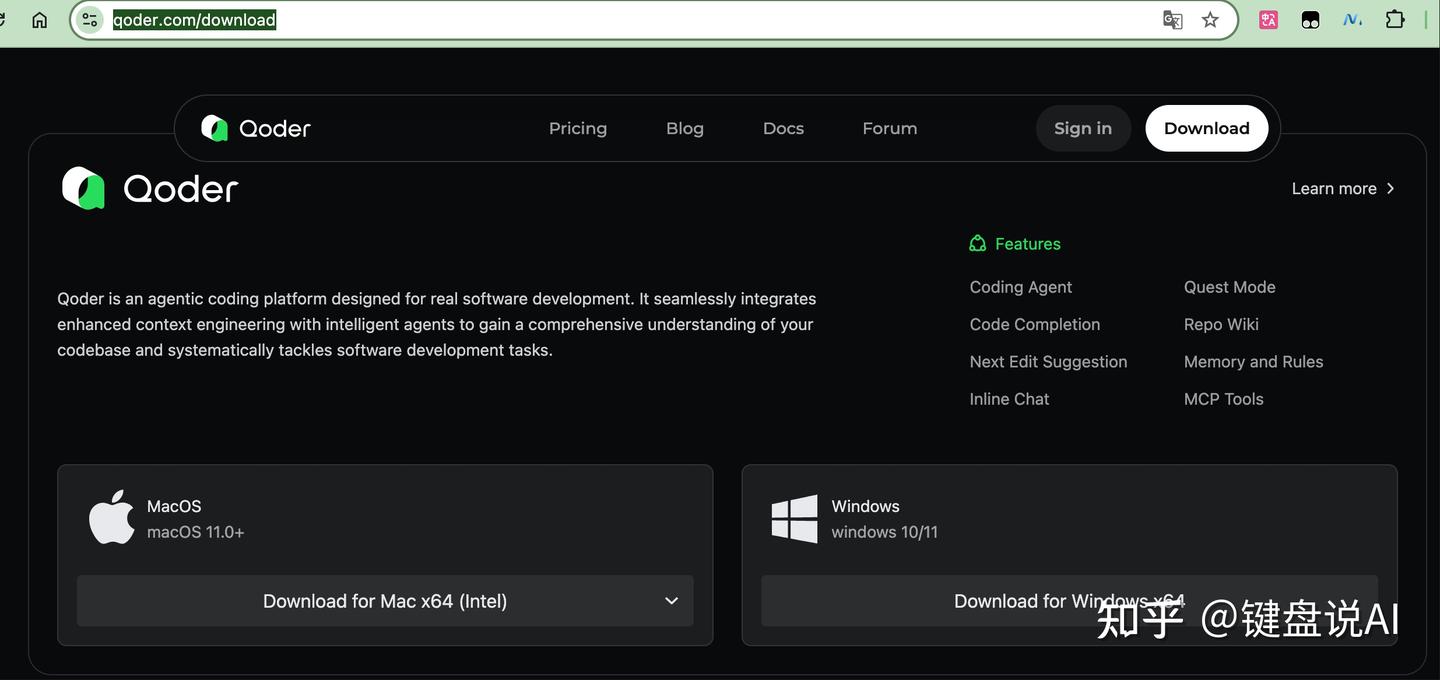The width and height of the screenshot is (1440, 680).
Task: Click Download for Mac x64 (Intel)
Action: tap(385, 601)
